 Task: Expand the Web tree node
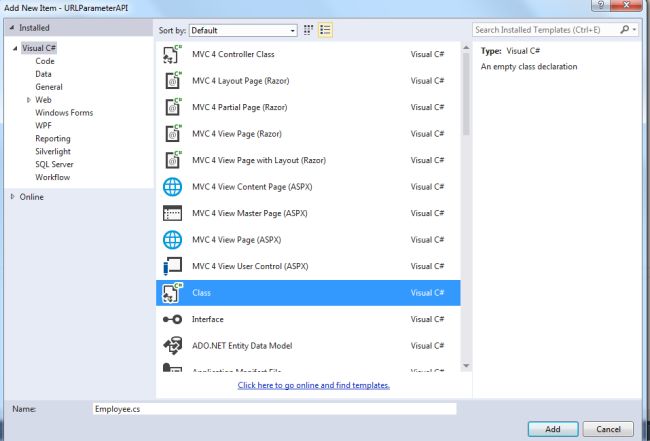[29, 100]
